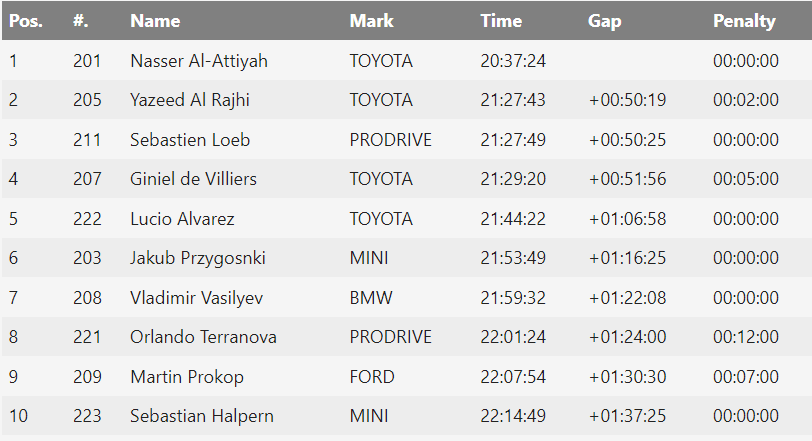Click Sebastian Halpern's name
This screenshot has height=441, width=812.
[202, 416]
